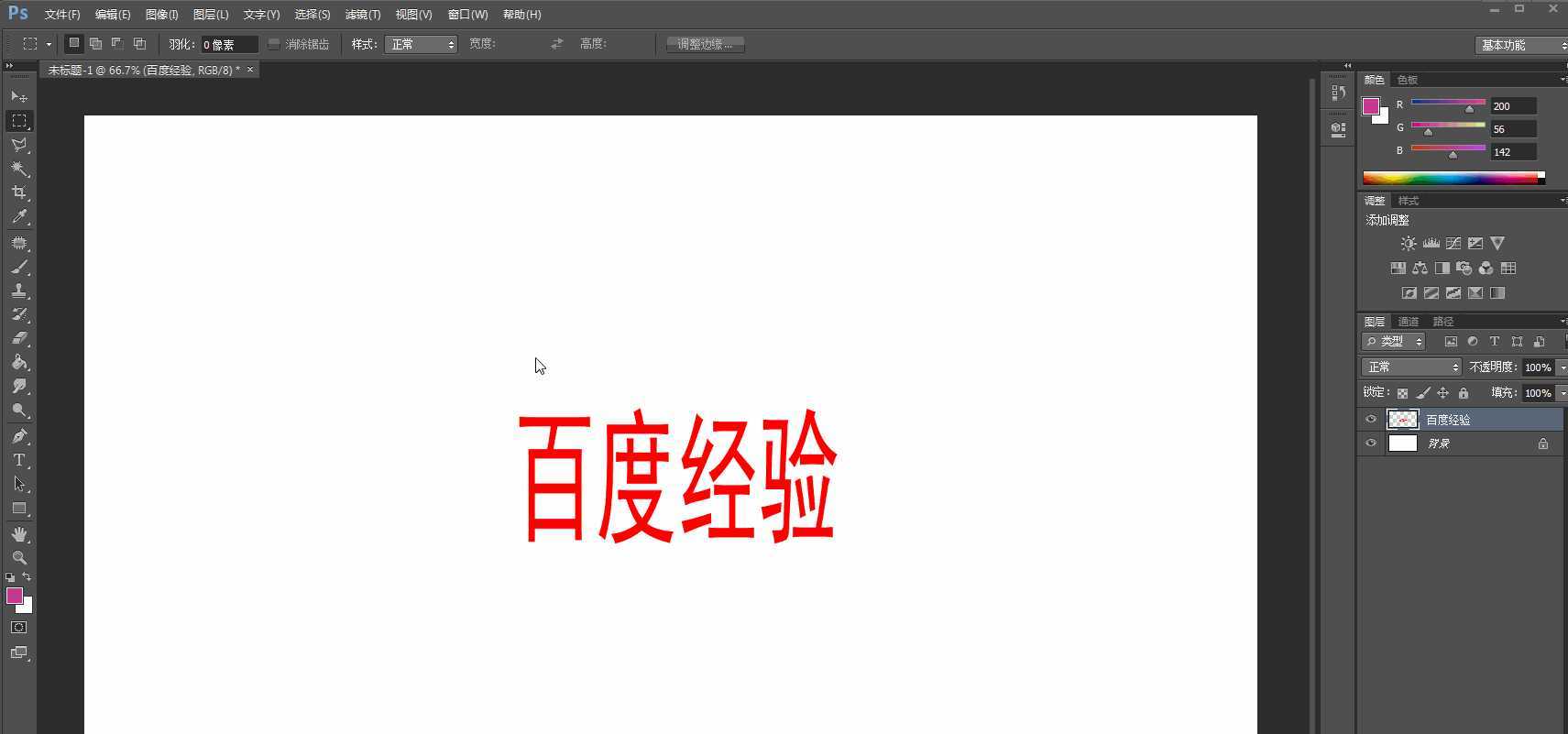Open the 滤镜(T) menu
The width and height of the screenshot is (1568, 734).
tap(363, 15)
